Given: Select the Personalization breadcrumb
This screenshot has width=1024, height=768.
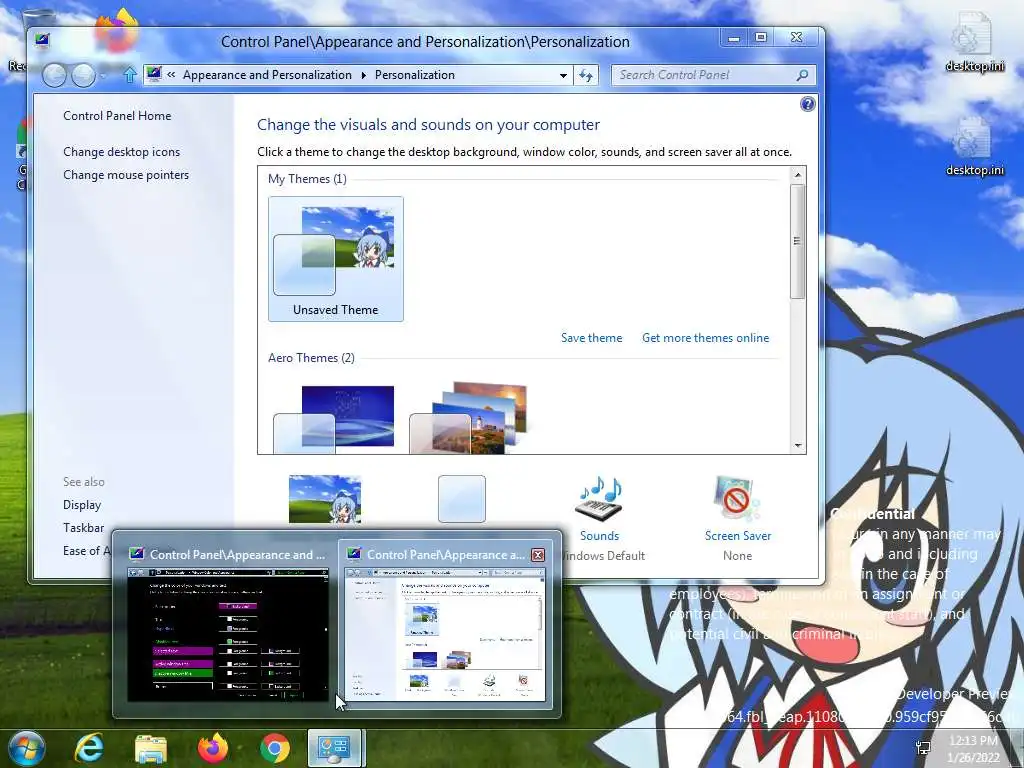Looking at the screenshot, I should (x=415, y=75).
